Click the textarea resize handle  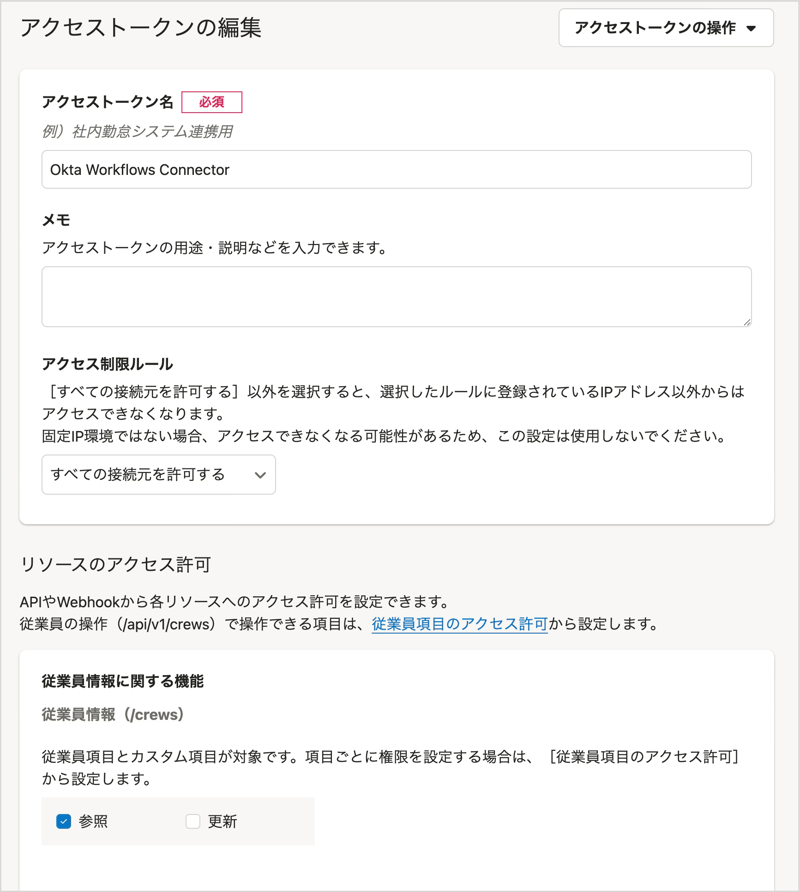pos(748,320)
